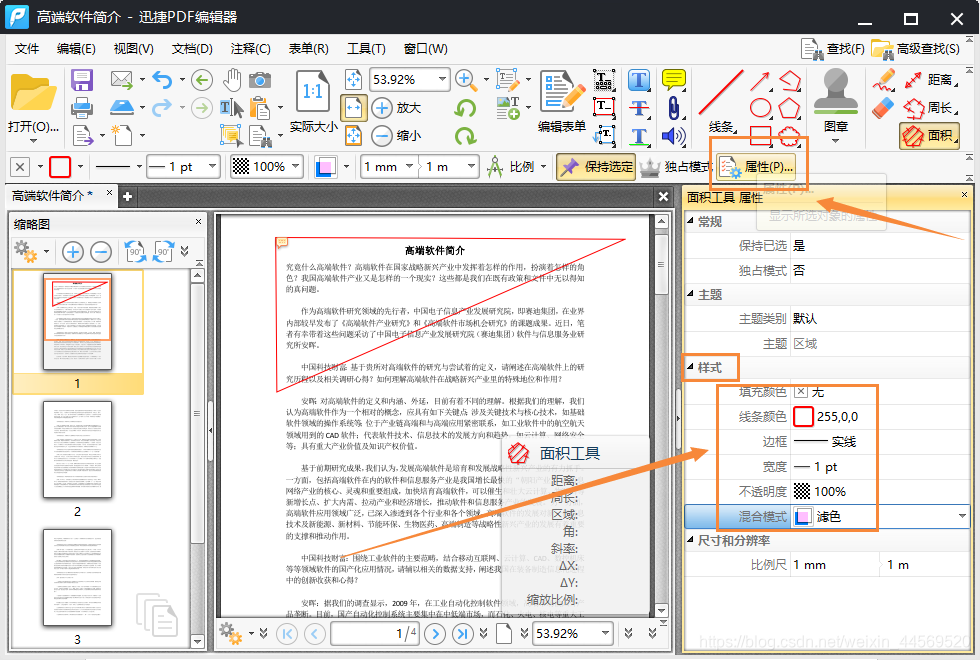Open the blend mode dropdown arrow in properties
Screen dimensions: 980x660
tap(962, 517)
